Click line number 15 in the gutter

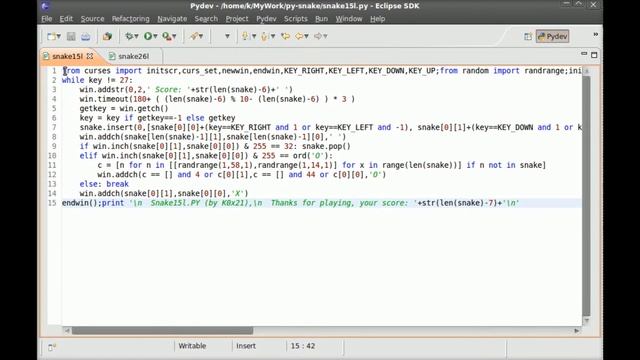[52, 203]
